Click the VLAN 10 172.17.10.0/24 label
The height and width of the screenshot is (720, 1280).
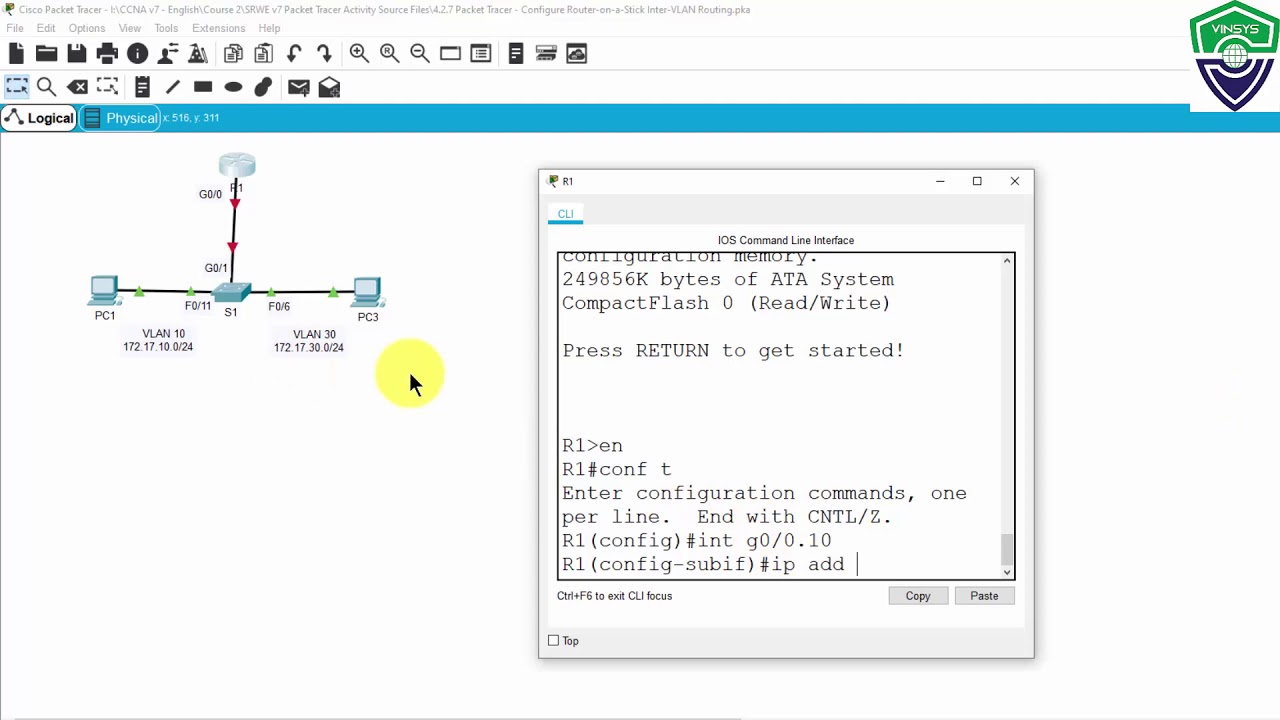click(x=159, y=340)
